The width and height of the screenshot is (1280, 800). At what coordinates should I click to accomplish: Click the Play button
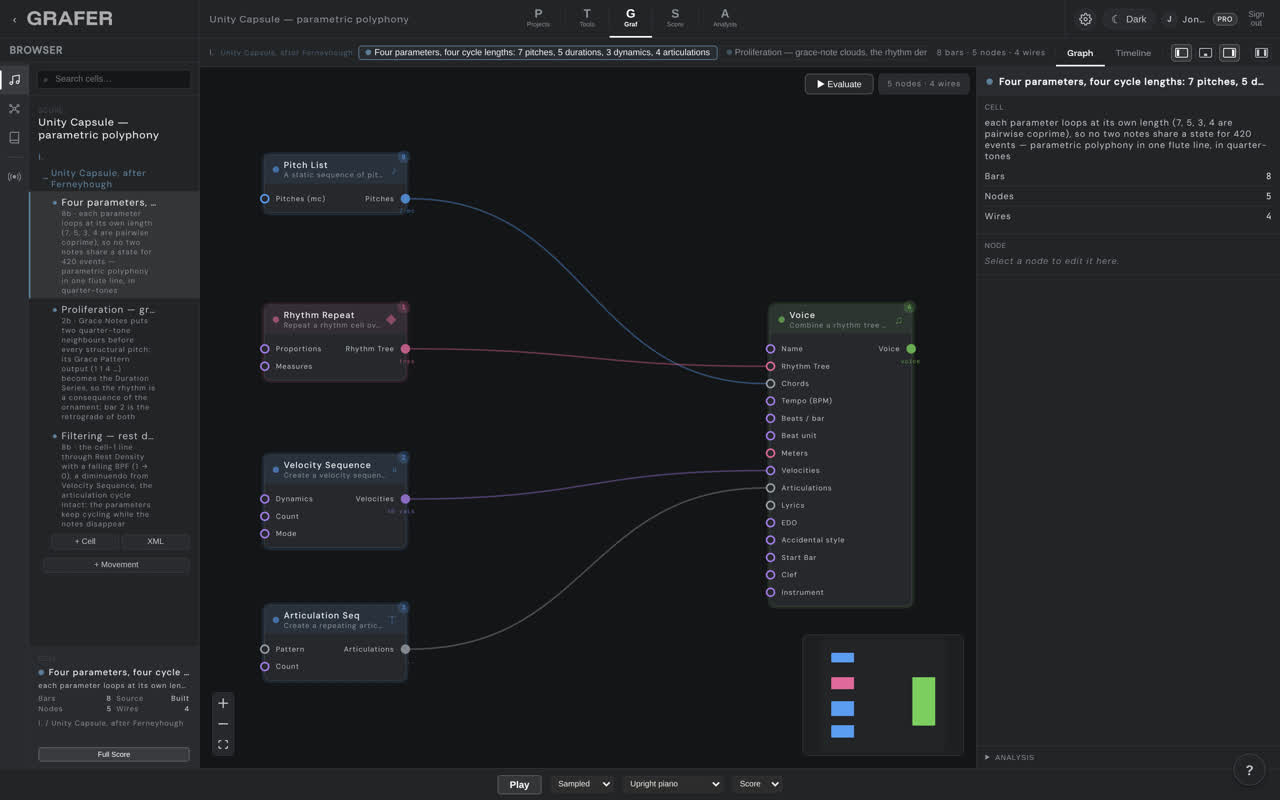(x=519, y=784)
